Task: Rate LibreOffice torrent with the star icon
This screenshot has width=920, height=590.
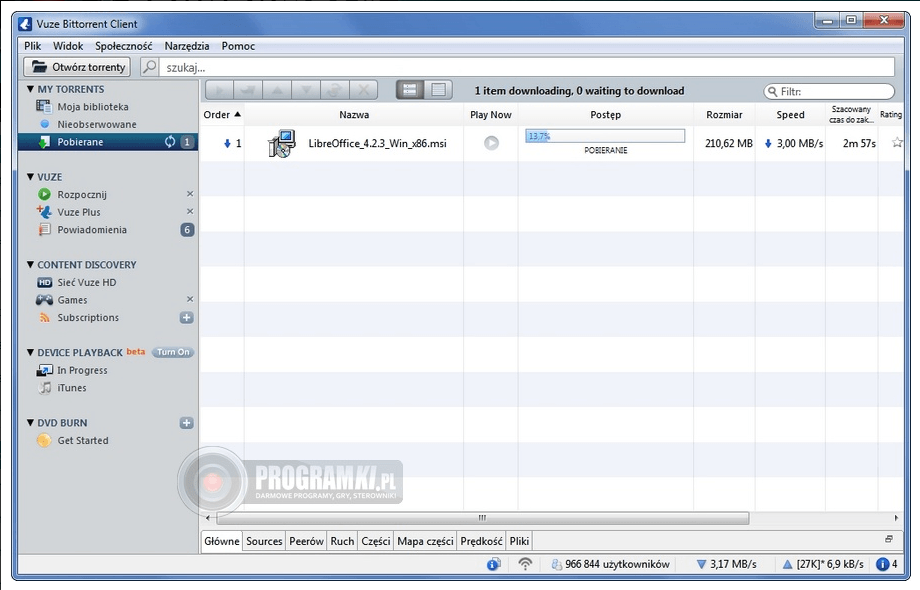Action: pos(897,143)
